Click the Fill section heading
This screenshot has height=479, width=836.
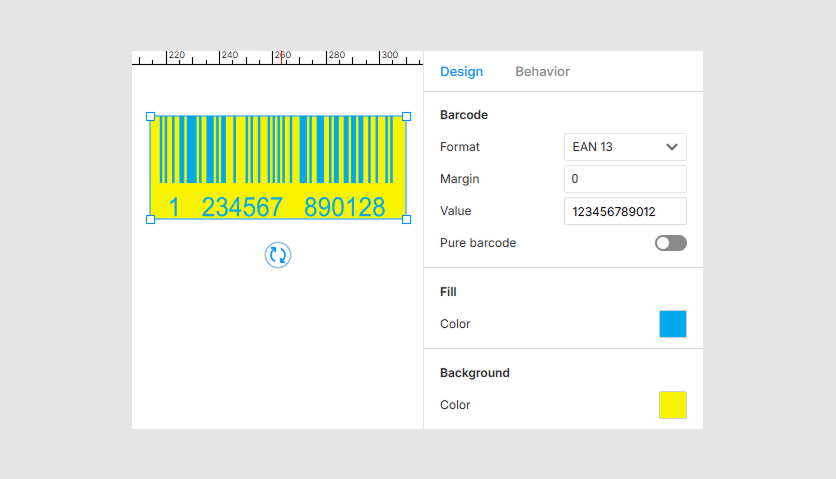[x=448, y=292]
